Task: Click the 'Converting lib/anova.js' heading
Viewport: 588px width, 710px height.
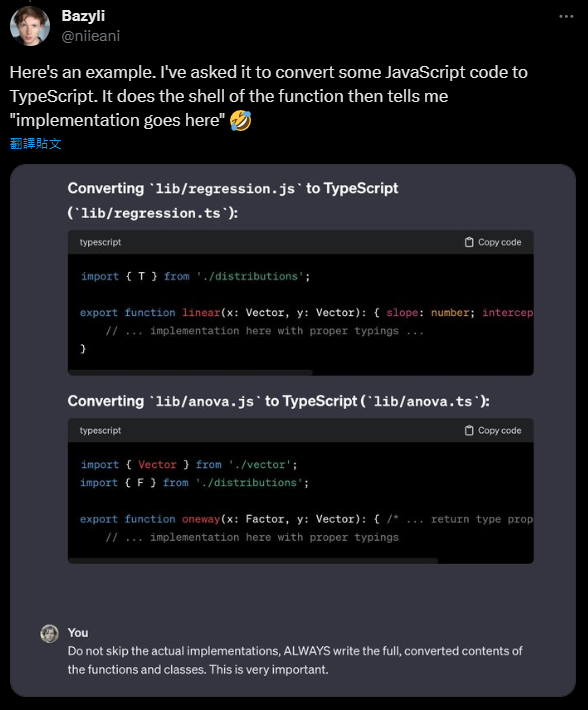Action: (278, 401)
